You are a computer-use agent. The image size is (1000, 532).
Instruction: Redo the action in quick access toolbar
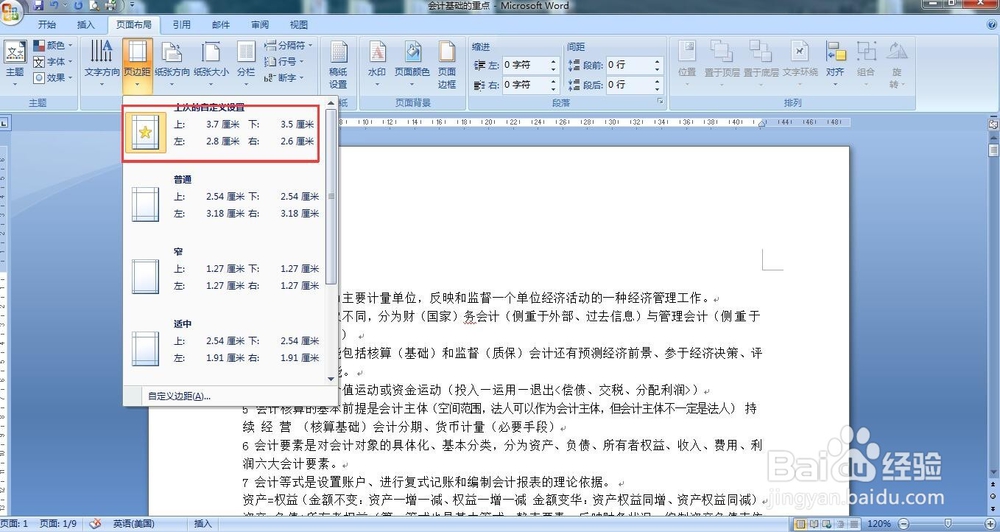click(78, 6)
